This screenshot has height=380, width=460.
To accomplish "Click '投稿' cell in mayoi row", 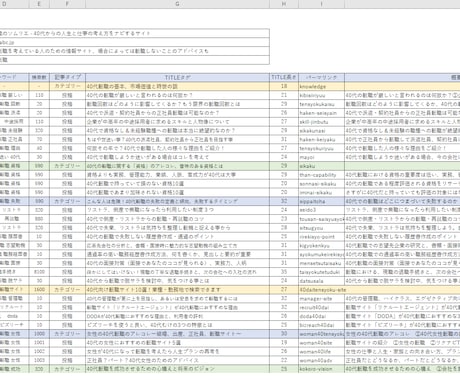I will (67, 157).
